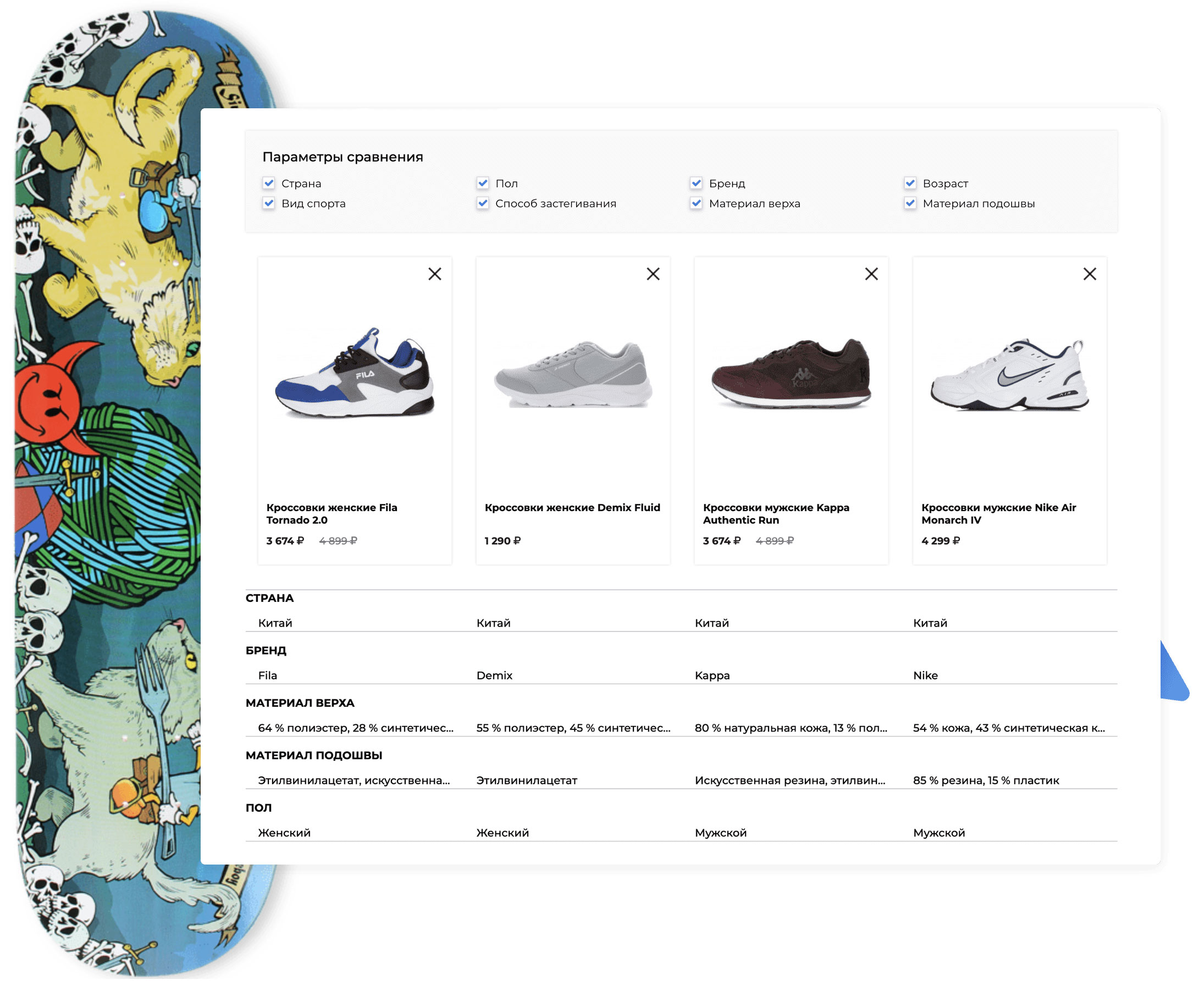Viewport: 1204px width, 997px height.
Task: Open Кроссовки мужские Kappa Authentic Run link
Action: coord(776,514)
